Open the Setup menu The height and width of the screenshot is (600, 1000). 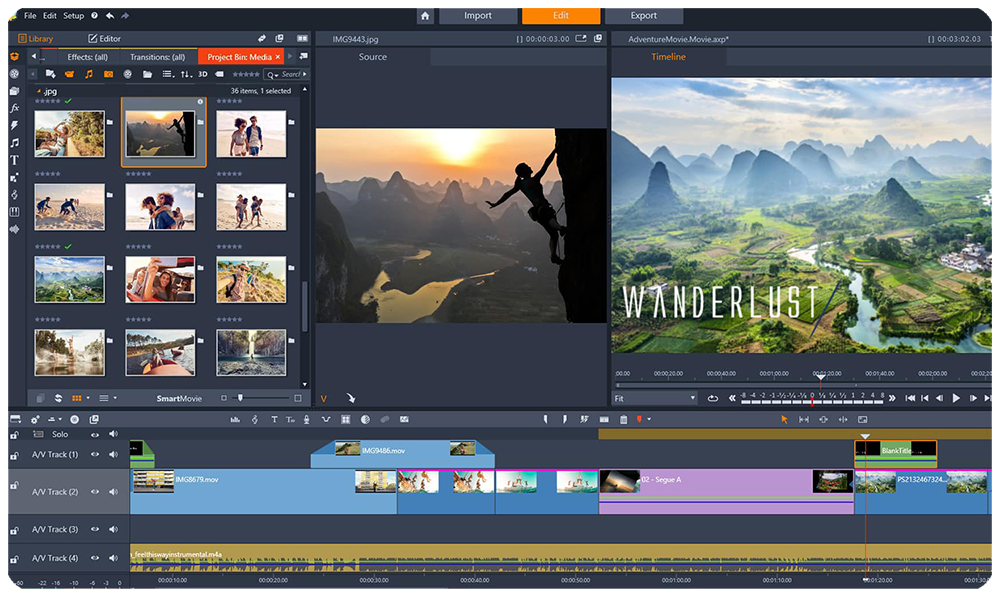(74, 16)
